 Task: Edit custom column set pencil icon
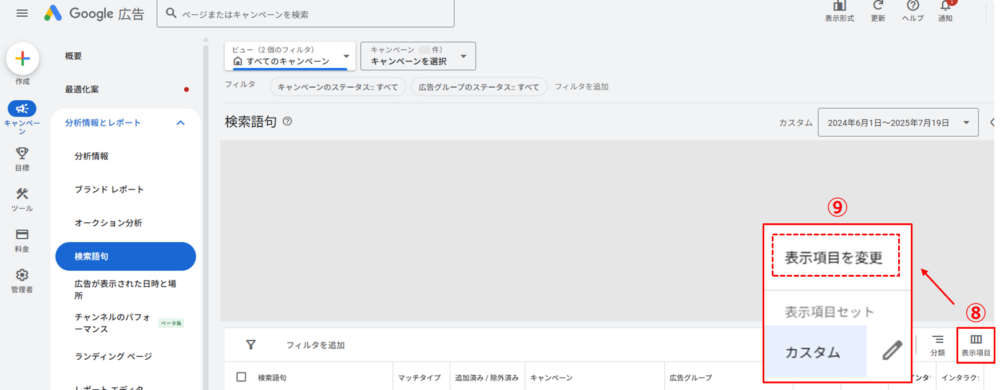point(893,351)
